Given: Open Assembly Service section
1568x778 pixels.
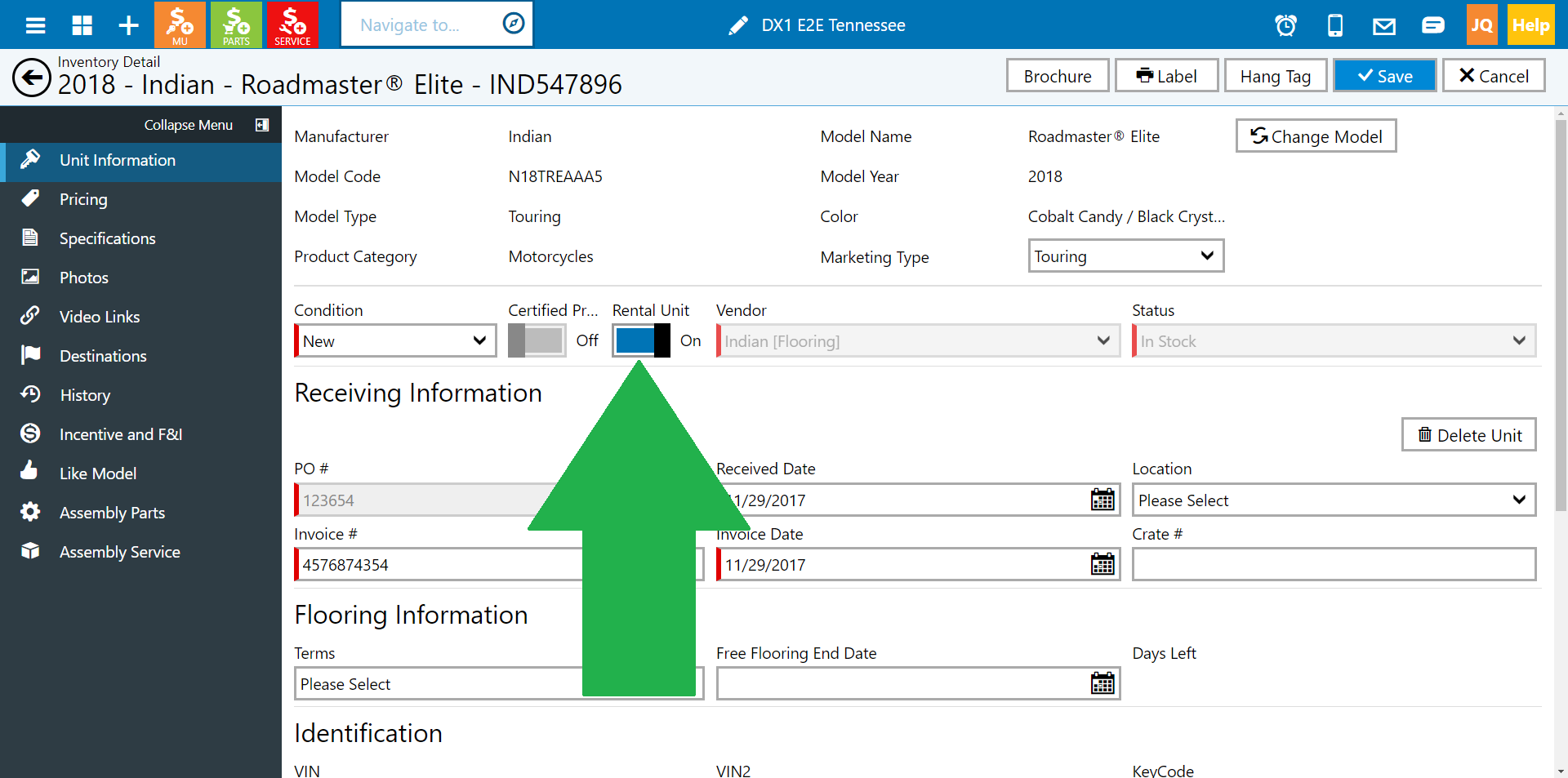Looking at the screenshot, I should [140, 552].
